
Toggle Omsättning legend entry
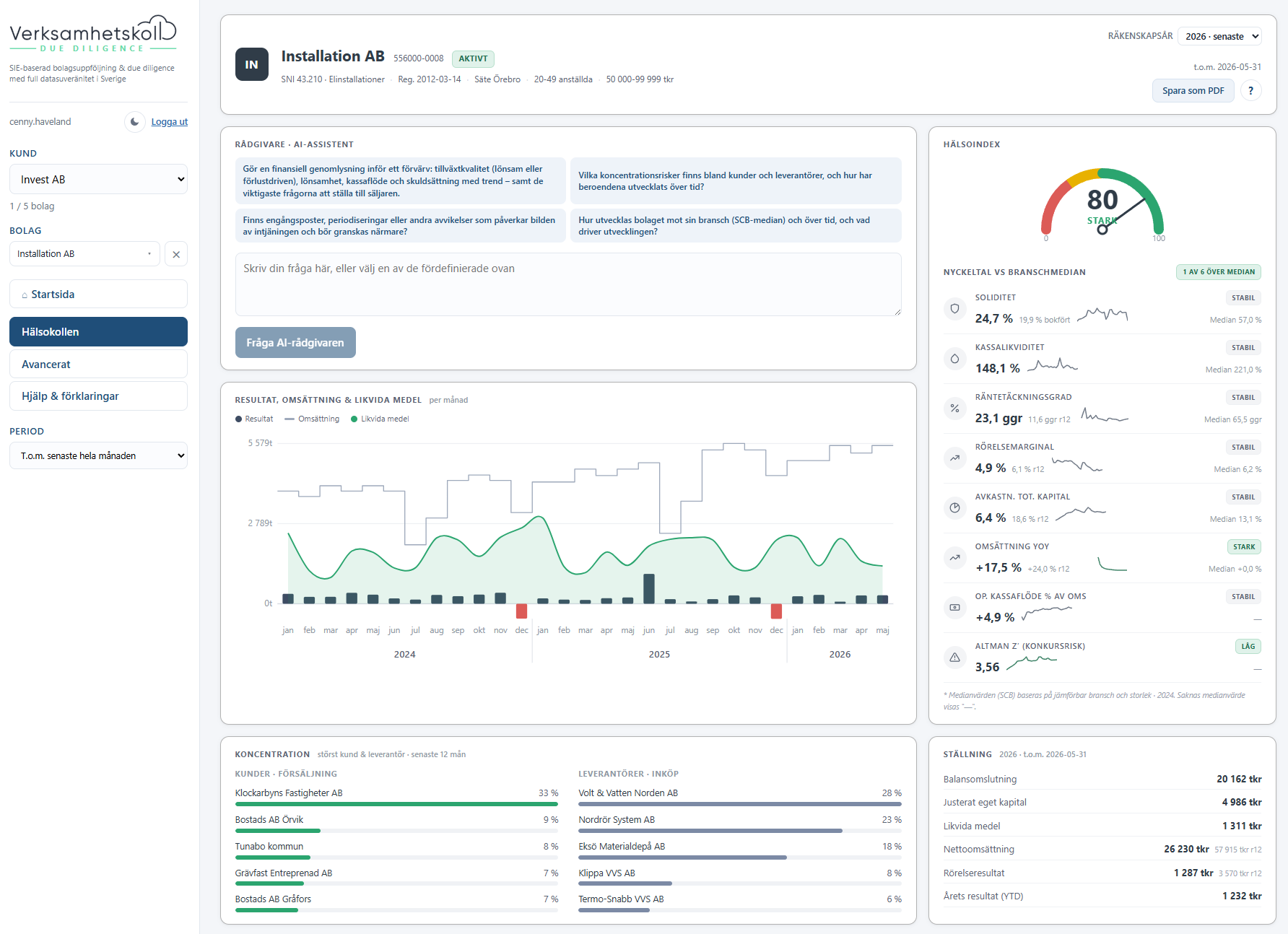click(312, 419)
